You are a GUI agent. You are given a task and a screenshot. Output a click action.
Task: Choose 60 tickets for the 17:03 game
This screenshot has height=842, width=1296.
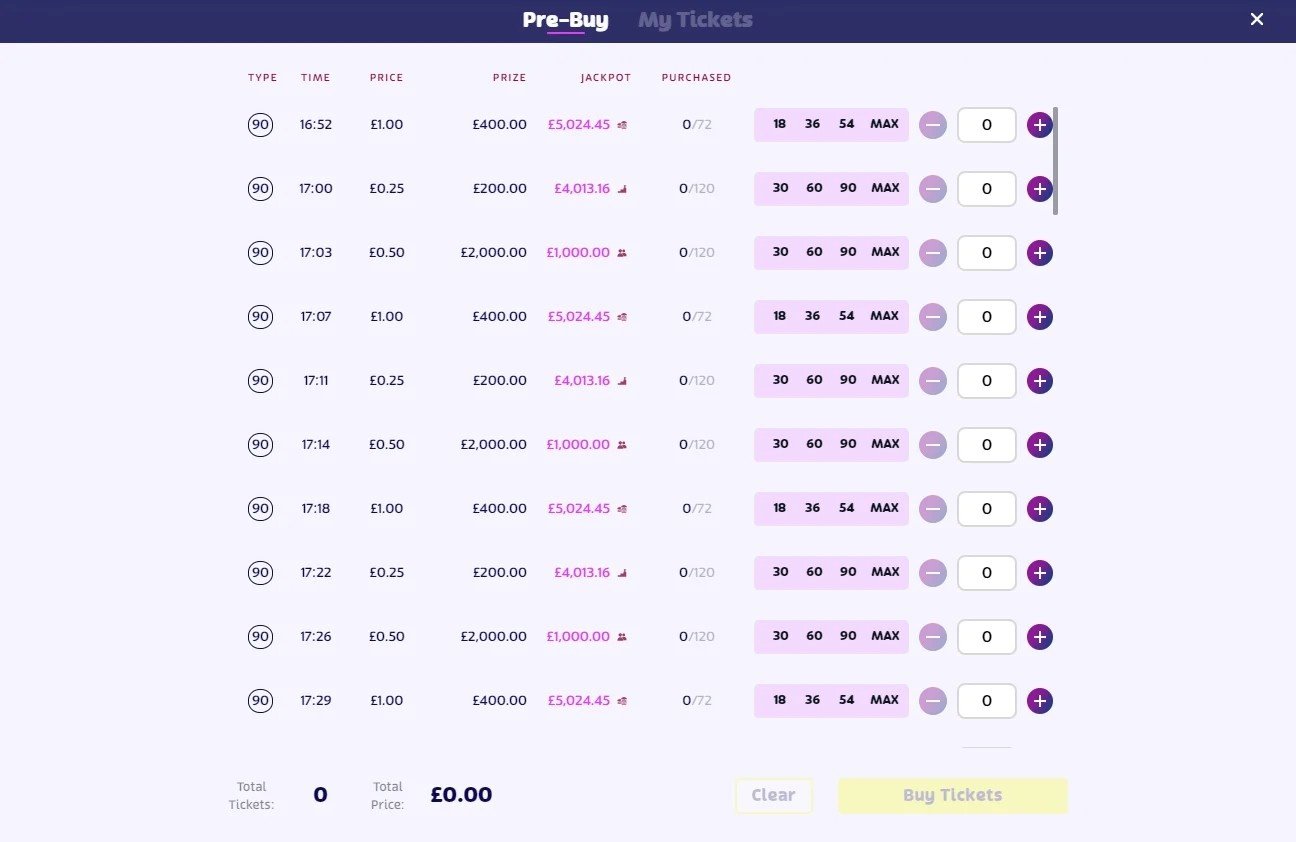pyautogui.click(x=814, y=252)
